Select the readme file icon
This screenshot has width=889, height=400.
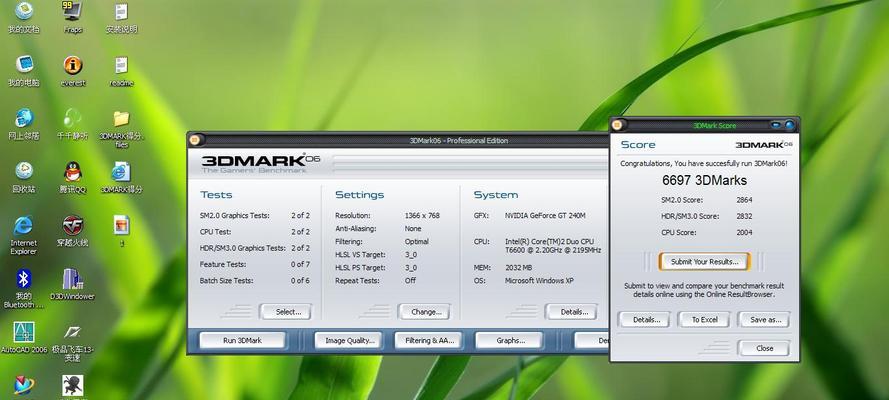point(121,70)
